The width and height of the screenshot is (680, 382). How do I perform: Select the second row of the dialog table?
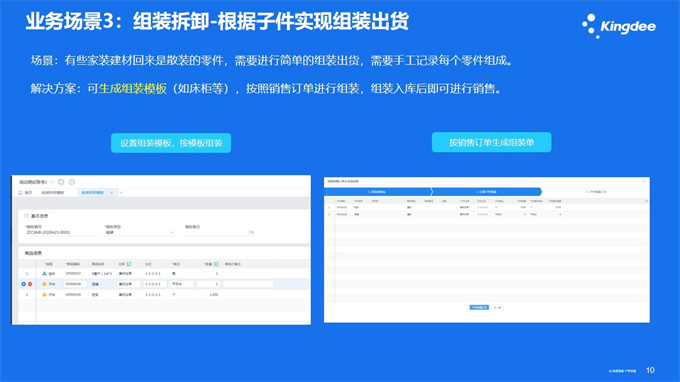[487, 214]
